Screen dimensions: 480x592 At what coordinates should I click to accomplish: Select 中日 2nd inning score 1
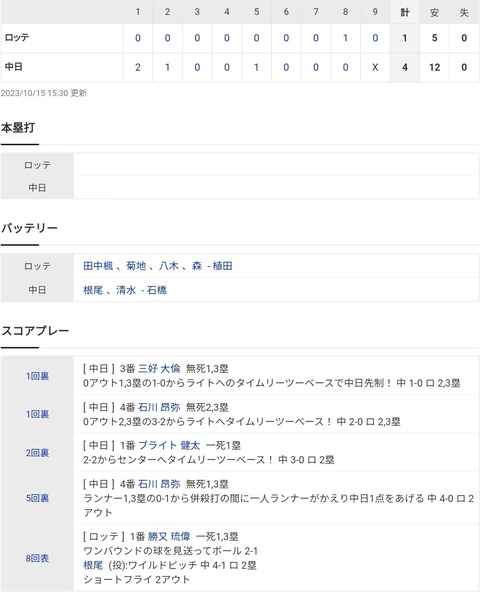(x=167, y=67)
